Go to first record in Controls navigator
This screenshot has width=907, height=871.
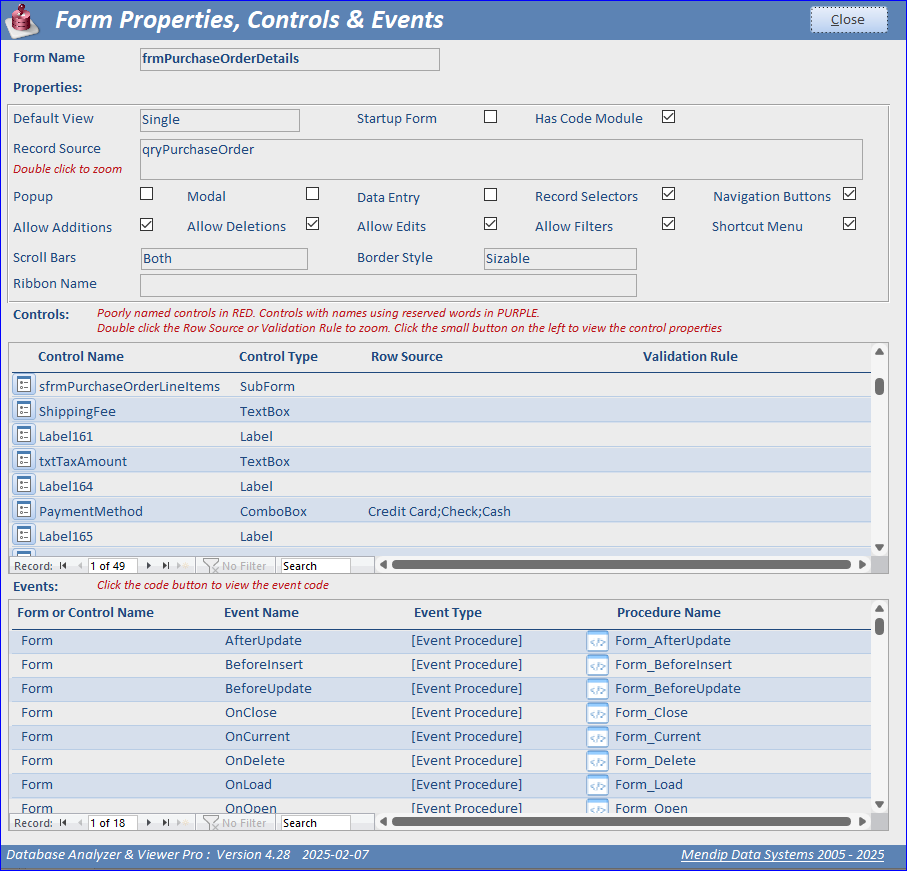(63, 566)
